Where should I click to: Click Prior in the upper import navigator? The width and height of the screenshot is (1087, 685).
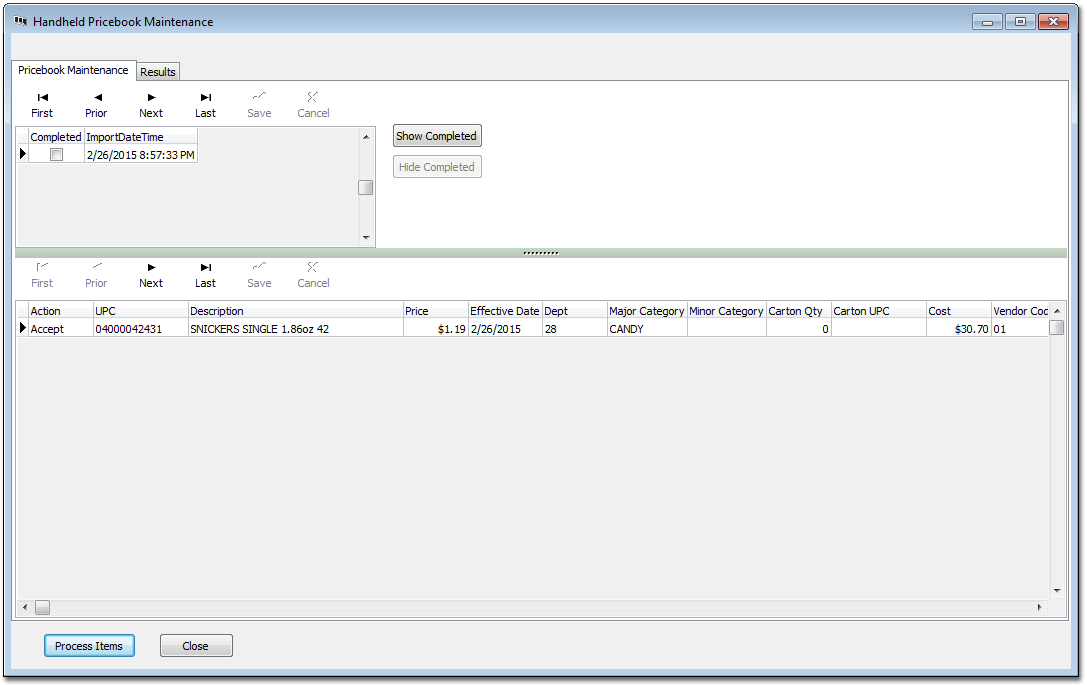[96, 104]
